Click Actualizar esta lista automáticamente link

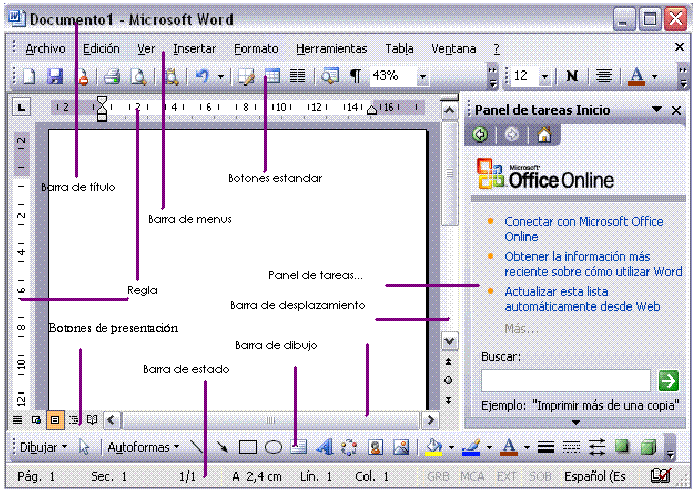tap(582, 299)
